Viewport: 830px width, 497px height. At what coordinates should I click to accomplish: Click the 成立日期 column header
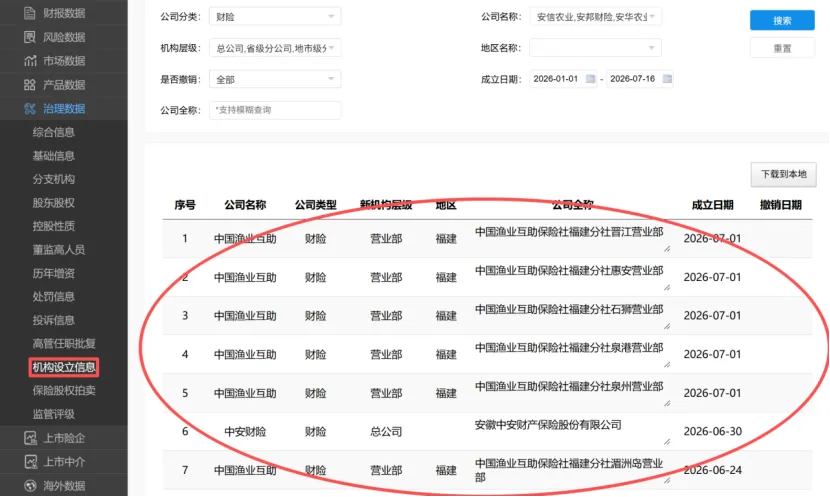click(712, 205)
